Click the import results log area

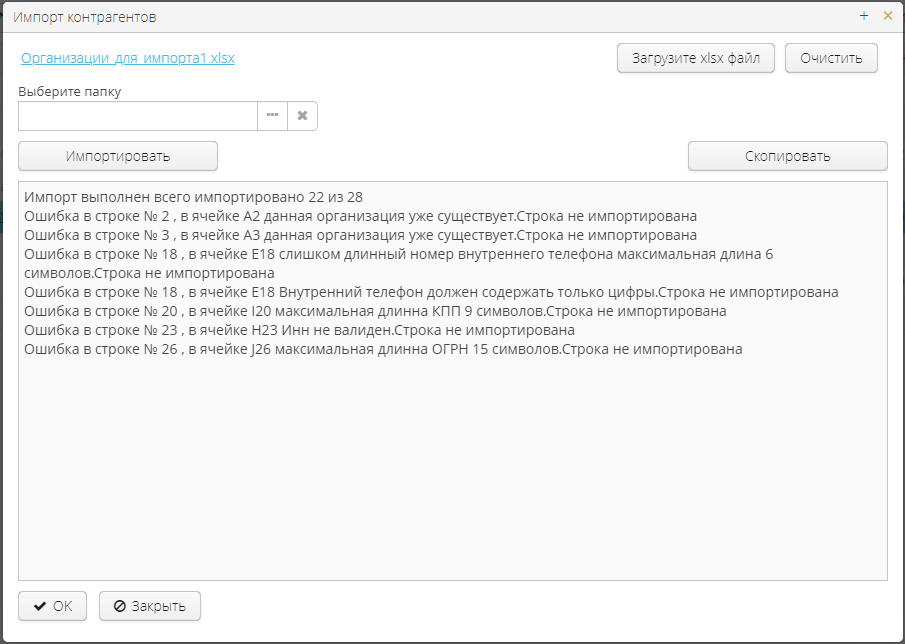(450, 450)
